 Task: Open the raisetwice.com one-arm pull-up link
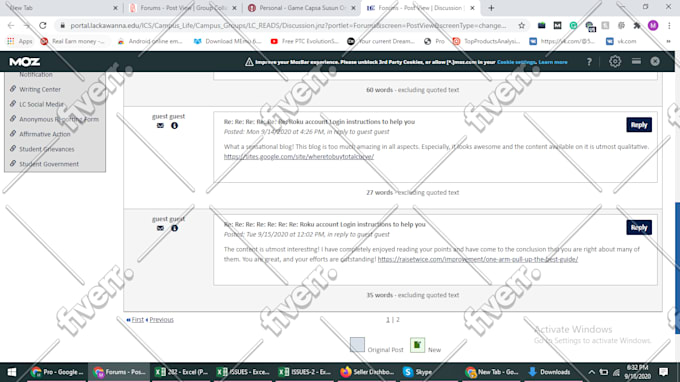(477, 259)
